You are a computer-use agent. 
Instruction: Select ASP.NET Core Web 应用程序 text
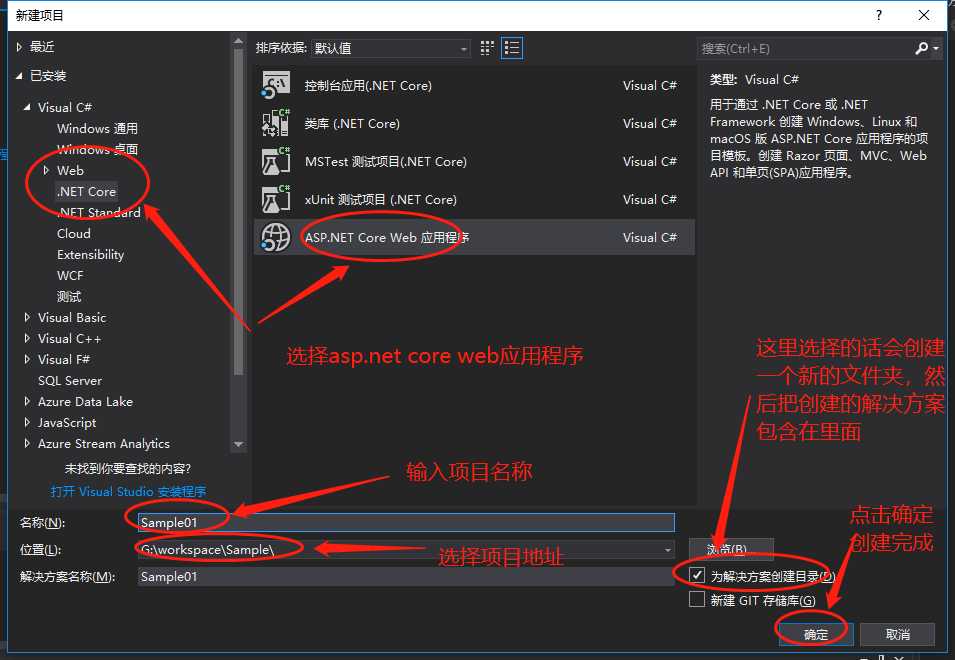pyautogui.click(x=387, y=237)
